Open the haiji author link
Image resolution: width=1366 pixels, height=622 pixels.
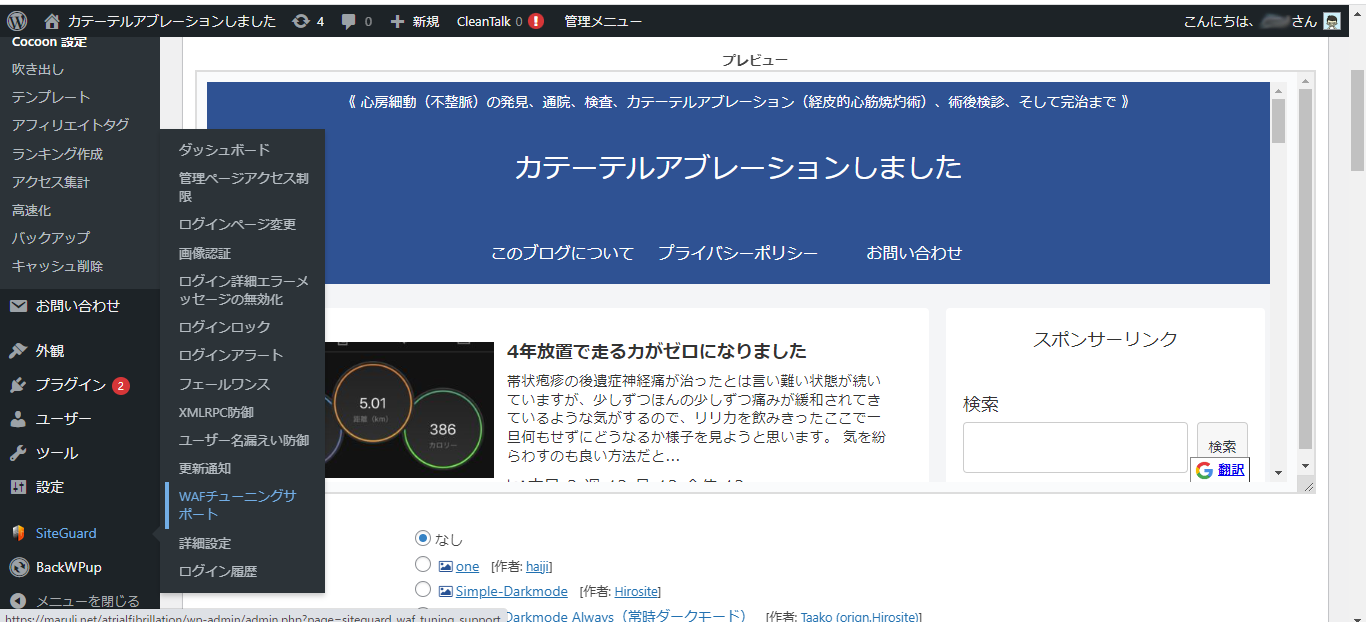[537, 566]
